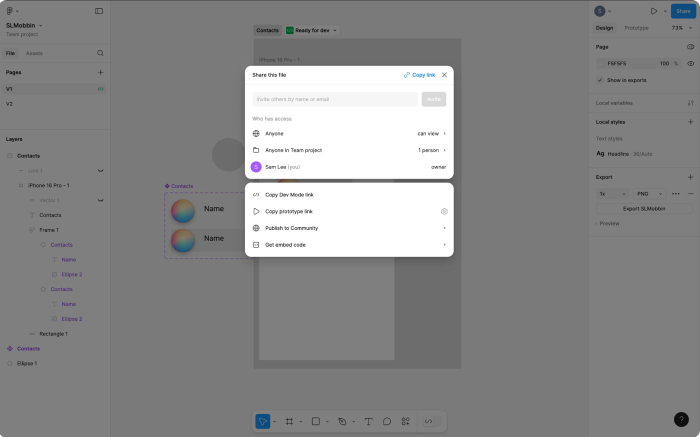Screen dimensions: 700x437
Task: Click the Invite button
Action: click(434, 99)
